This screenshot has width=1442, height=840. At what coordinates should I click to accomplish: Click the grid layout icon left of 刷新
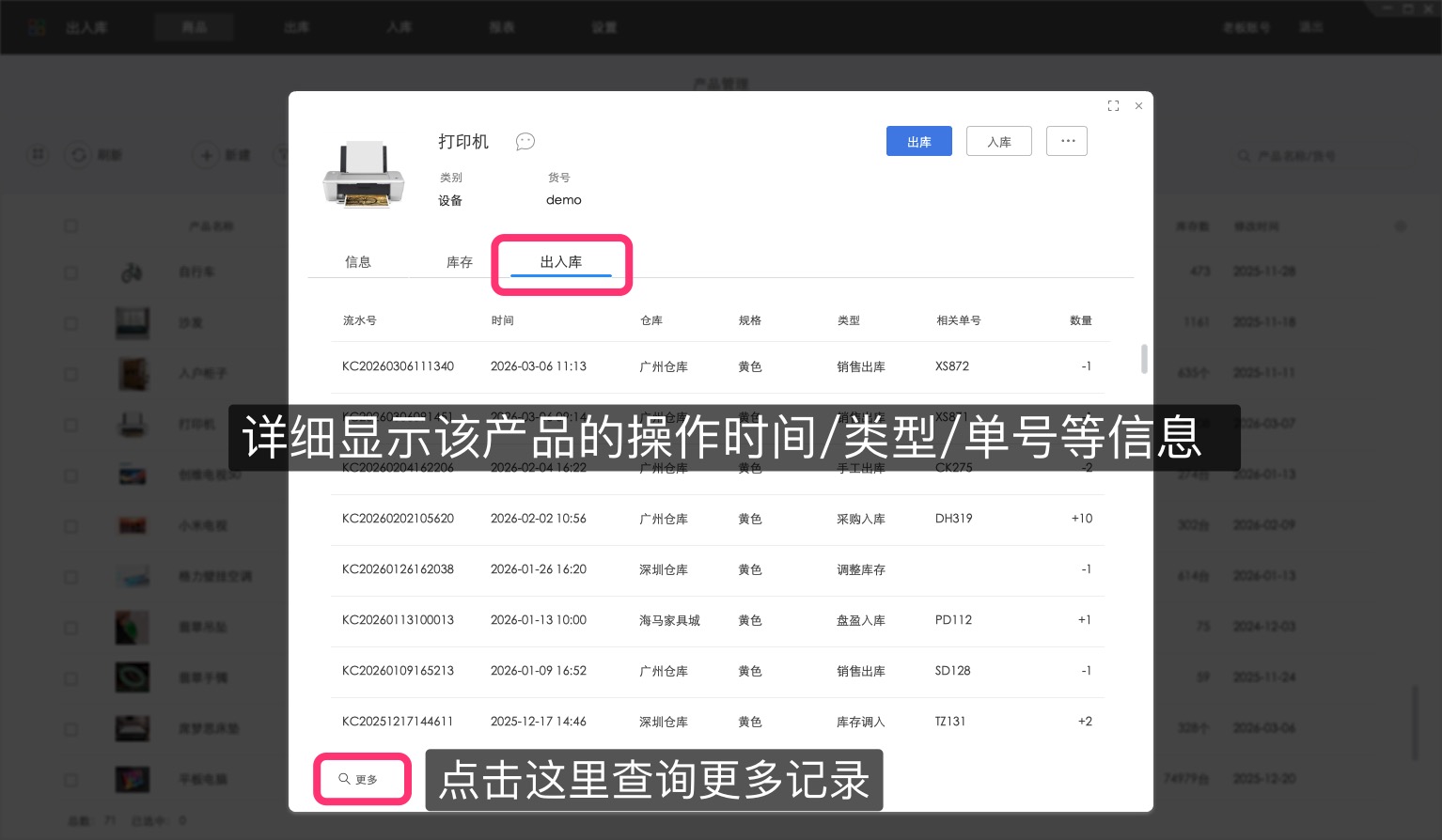39,155
